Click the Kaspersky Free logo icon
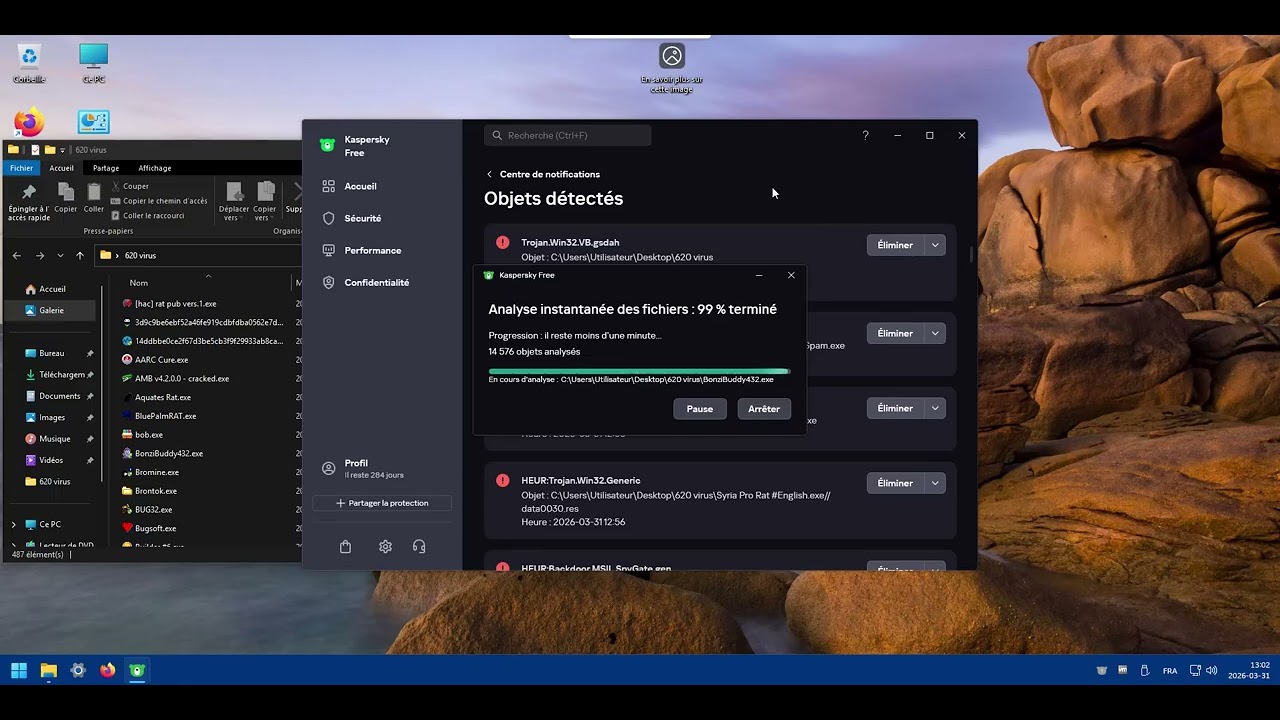 (x=327, y=145)
